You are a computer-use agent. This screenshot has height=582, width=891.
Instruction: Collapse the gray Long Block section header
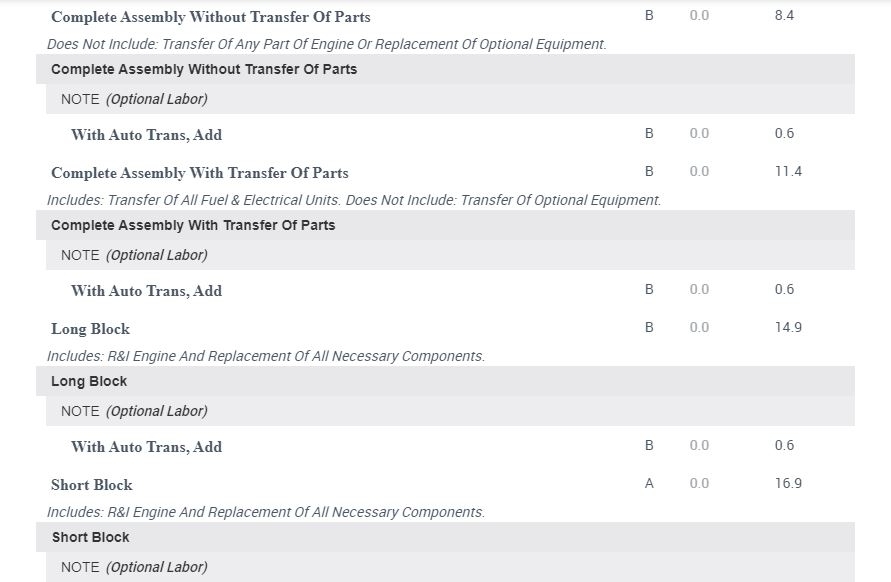[89, 381]
